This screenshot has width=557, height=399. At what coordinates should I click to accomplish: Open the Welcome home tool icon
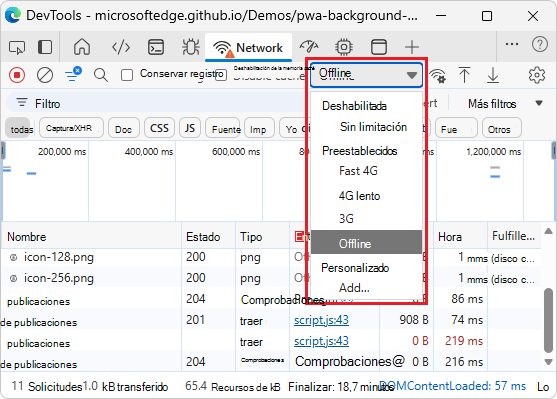click(x=82, y=47)
